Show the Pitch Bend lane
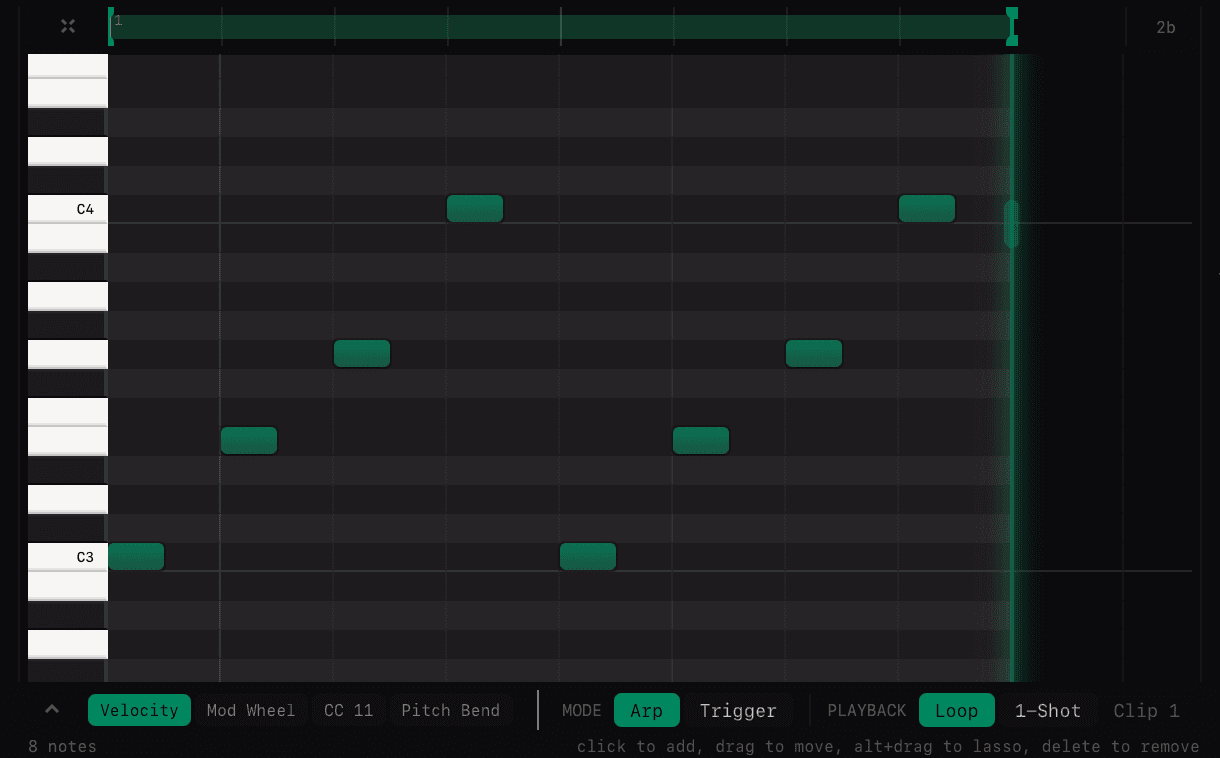This screenshot has width=1220, height=758. coord(451,710)
